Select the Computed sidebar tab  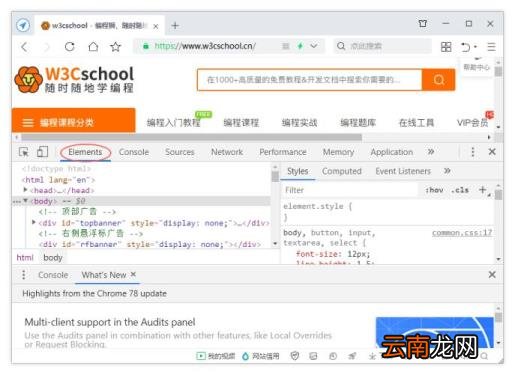coord(342,171)
